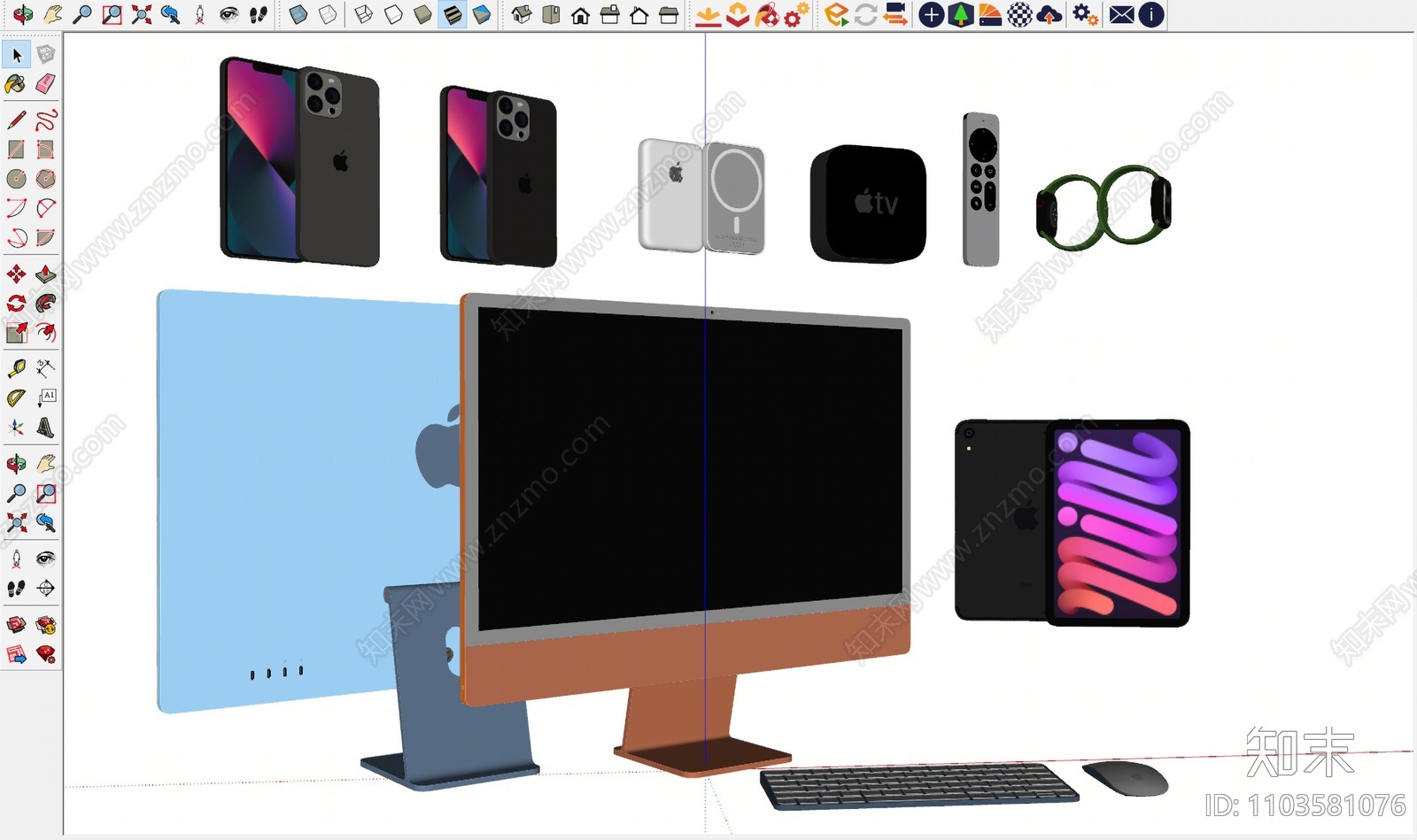Image resolution: width=1417 pixels, height=840 pixels.
Task: Open Extension Warehouse next to 3D Warehouse
Action: (46, 626)
